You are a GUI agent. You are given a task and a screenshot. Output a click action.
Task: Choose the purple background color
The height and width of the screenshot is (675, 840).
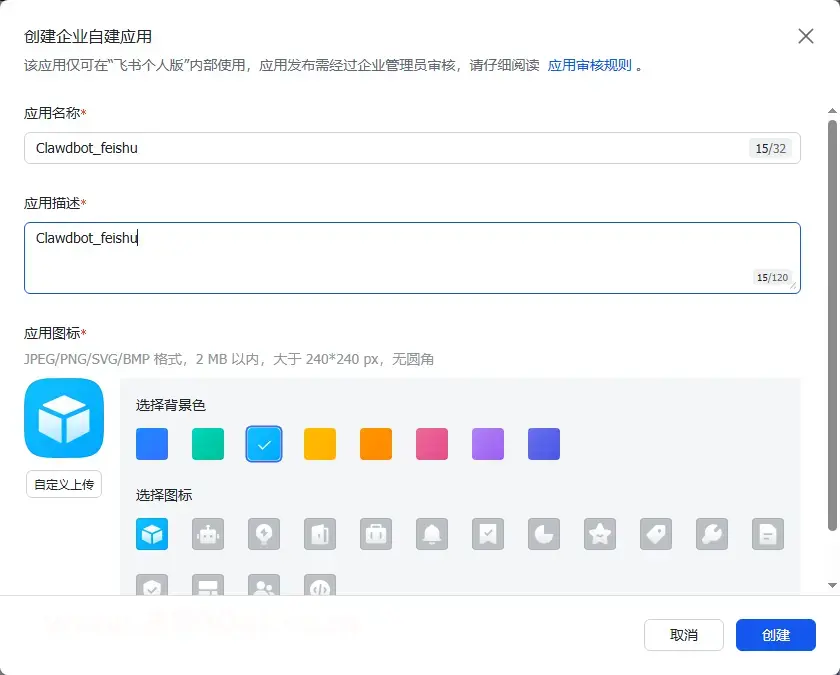click(x=488, y=444)
